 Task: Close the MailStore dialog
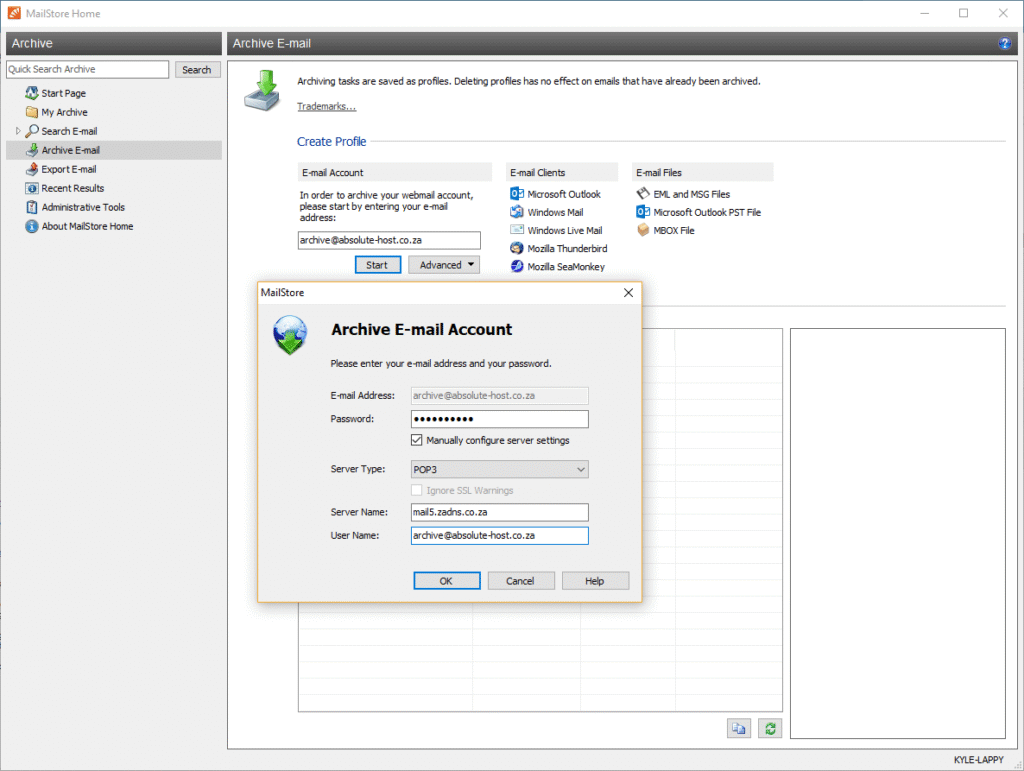tap(628, 292)
